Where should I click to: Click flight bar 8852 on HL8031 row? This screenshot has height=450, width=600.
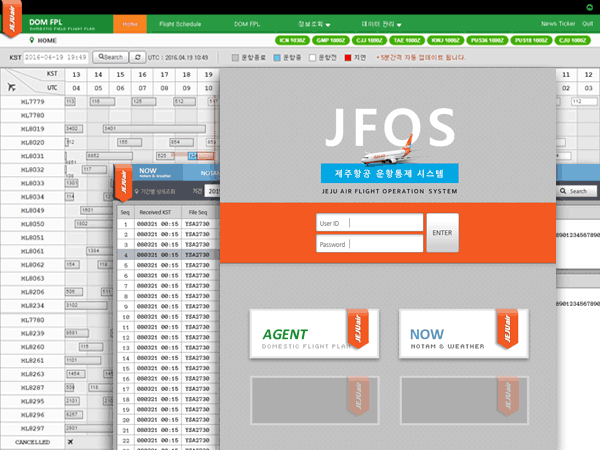tap(109, 156)
